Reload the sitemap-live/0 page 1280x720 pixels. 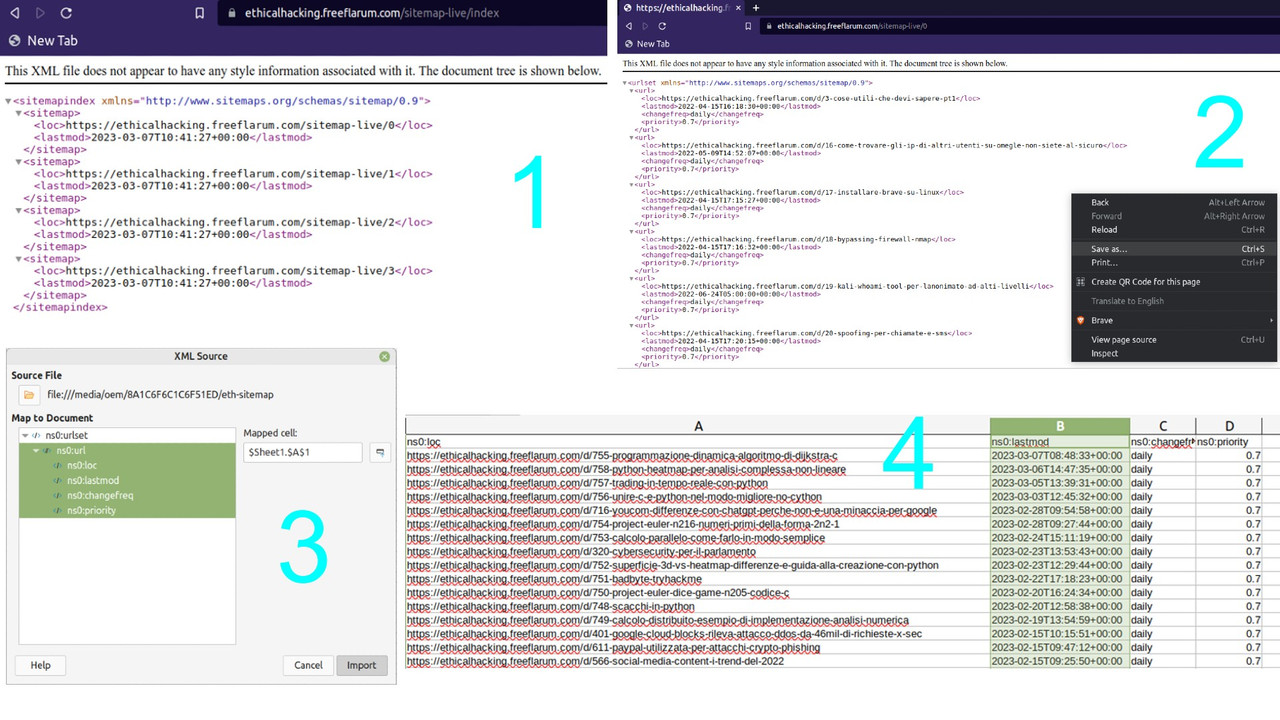coord(662,26)
